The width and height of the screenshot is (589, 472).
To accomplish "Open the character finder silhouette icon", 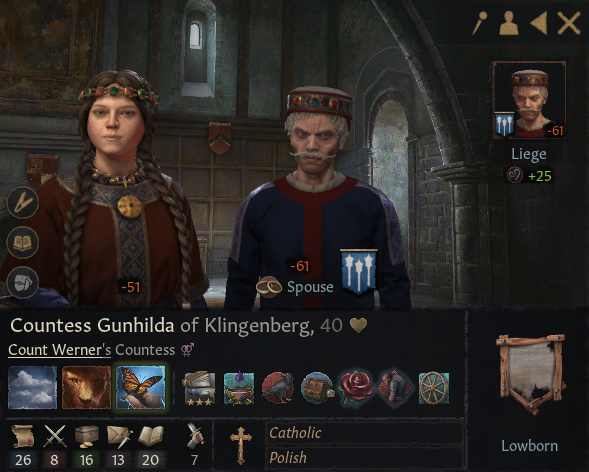I will [x=509, y=23].
